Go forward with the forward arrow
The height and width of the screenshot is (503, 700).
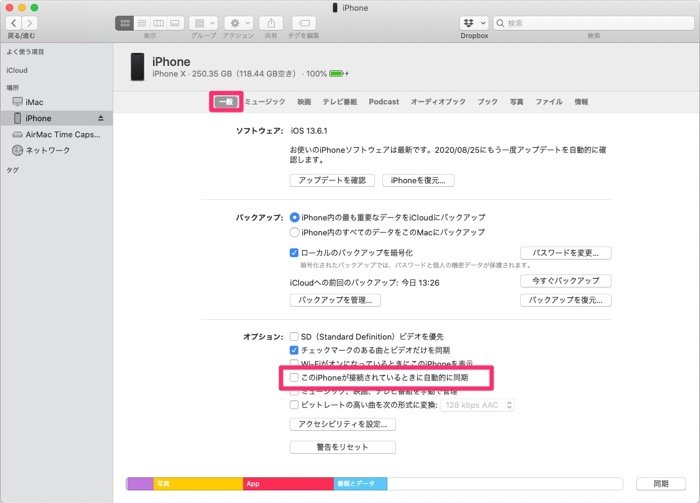click(29, 23)
